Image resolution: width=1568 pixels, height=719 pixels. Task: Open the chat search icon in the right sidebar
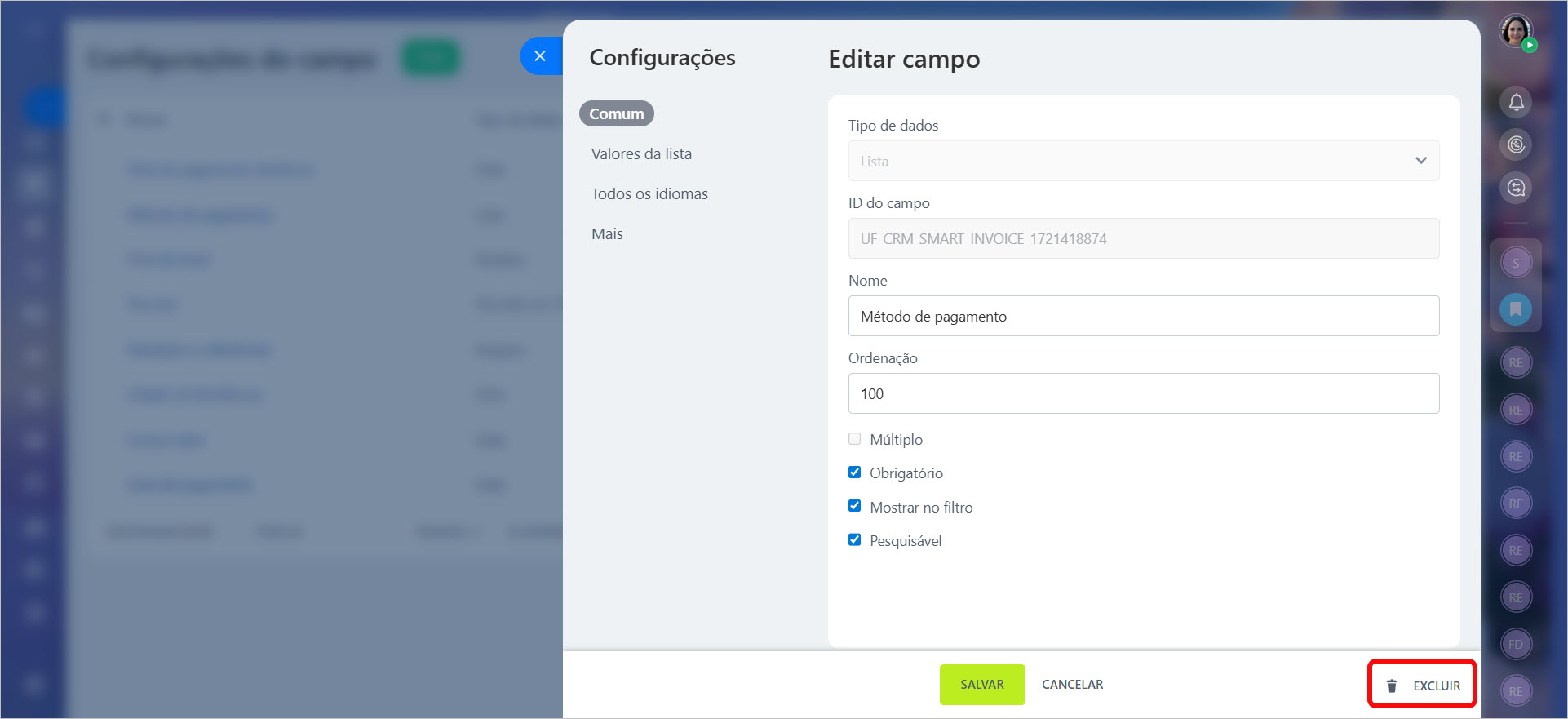(1516, 188)
